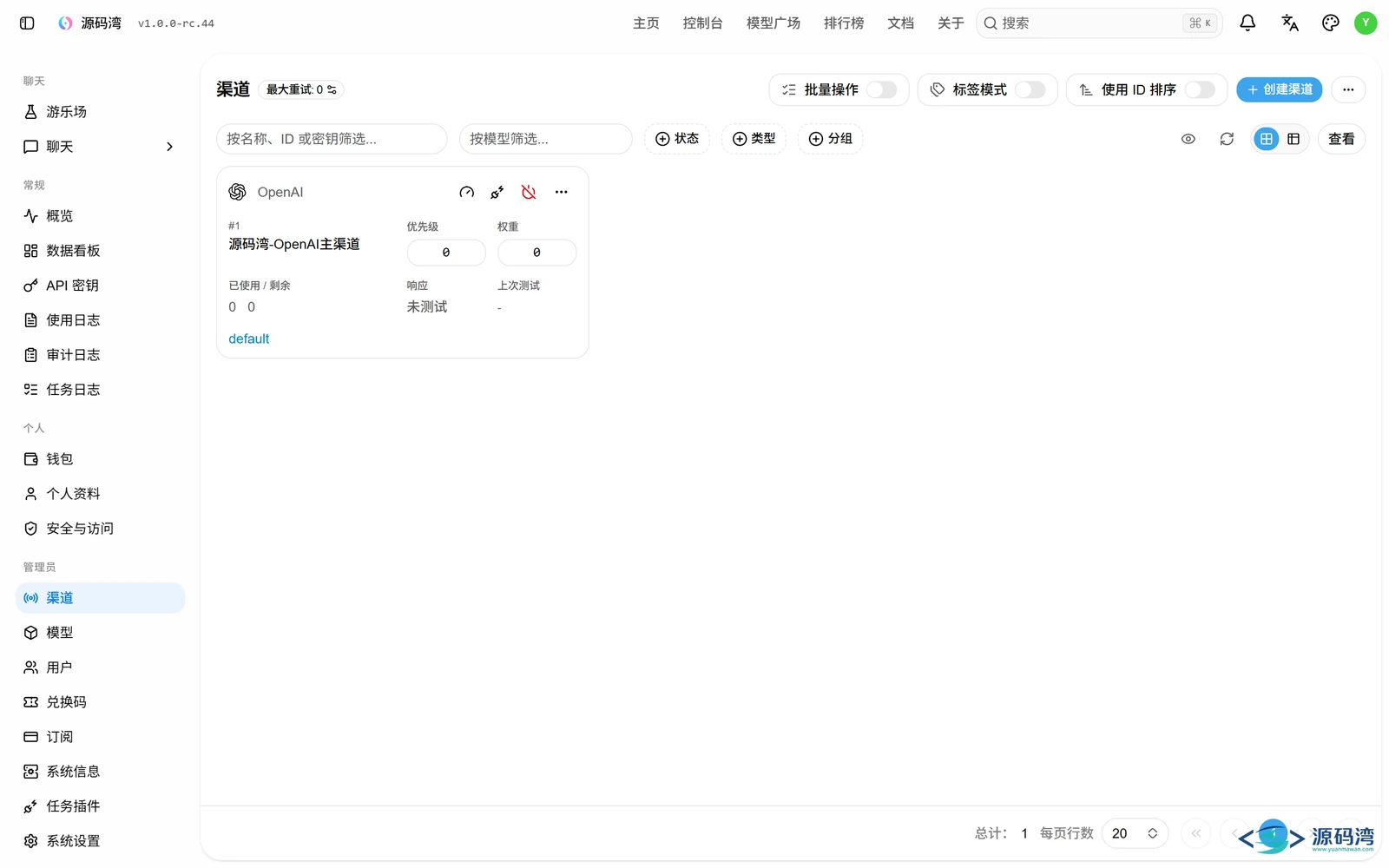Screen dimensions: 1389x868
Task: Open the notifications bell
Action: coord(1247,23)
